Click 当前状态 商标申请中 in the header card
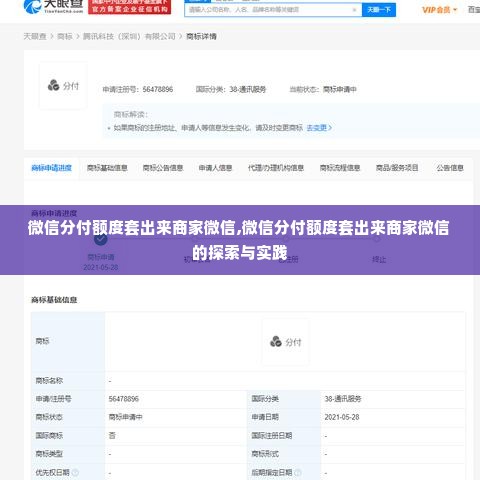480x480 pixels. click(x=323, y=89)
